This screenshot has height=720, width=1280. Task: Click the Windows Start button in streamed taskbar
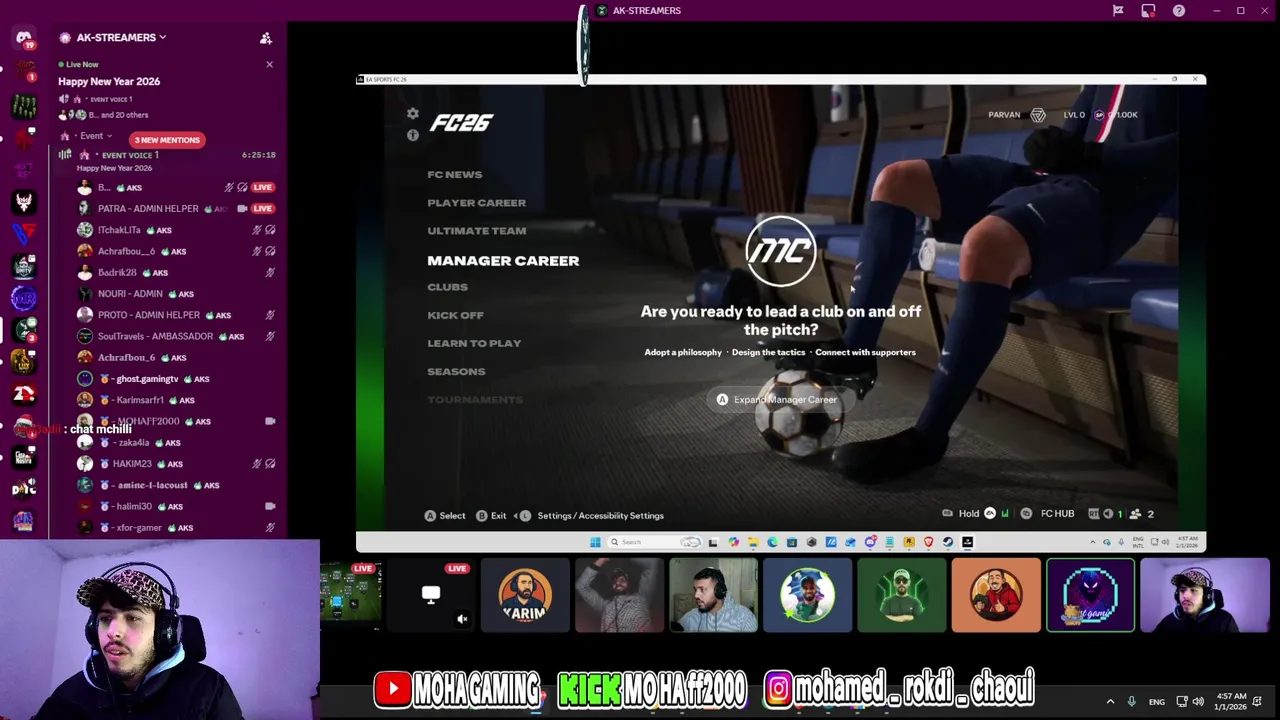(x=595, y=542)
